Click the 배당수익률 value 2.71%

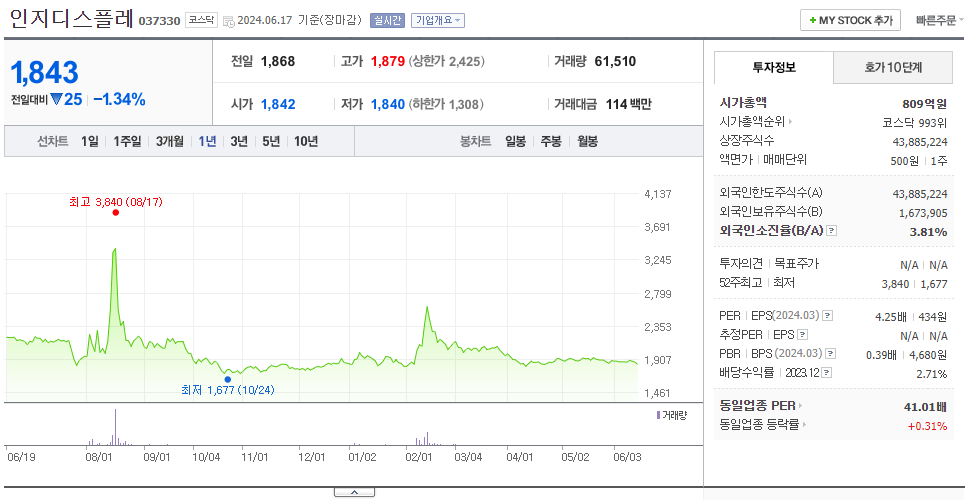point(932,374)
